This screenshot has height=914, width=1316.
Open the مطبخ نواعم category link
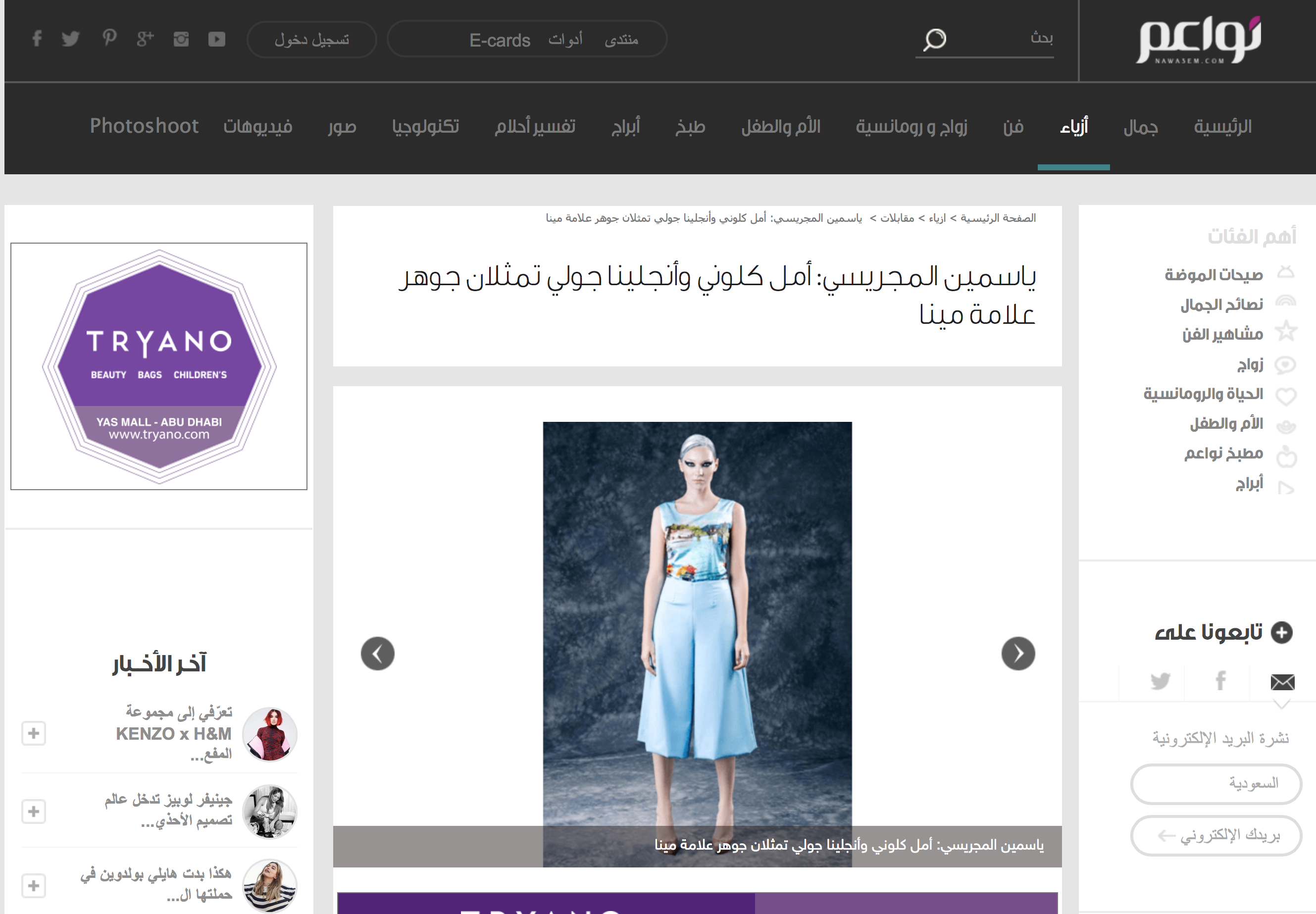[1223, 454]
